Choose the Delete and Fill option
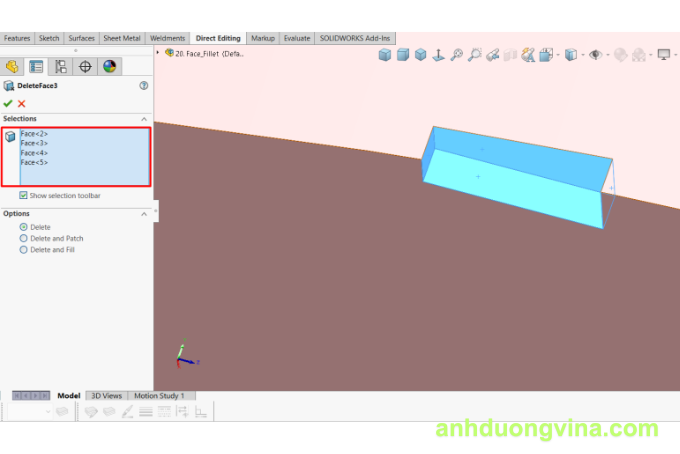680x454 pixels. pyautogui.click(x=24, y=249)
